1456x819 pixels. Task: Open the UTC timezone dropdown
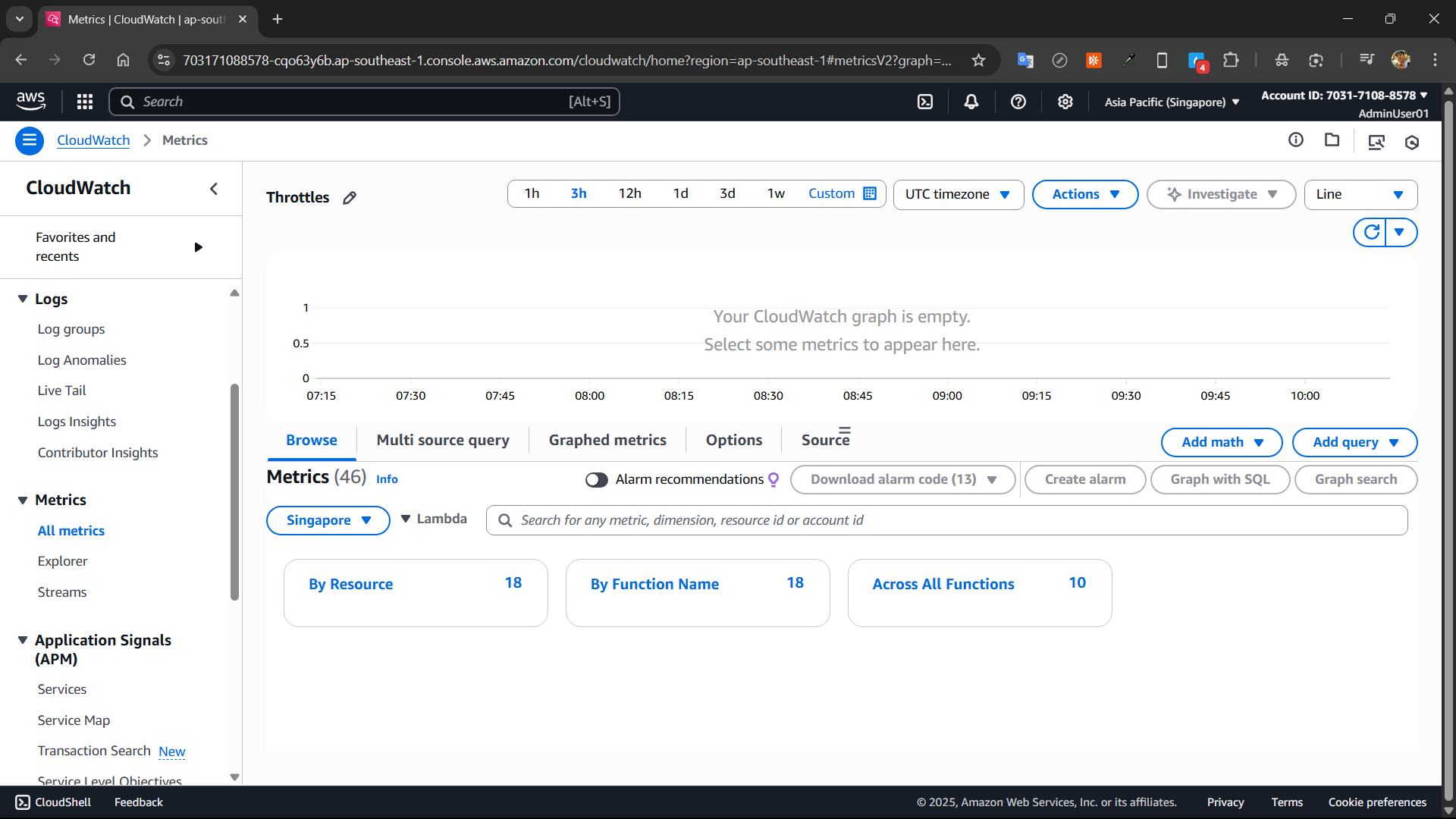tap(959, 194)
